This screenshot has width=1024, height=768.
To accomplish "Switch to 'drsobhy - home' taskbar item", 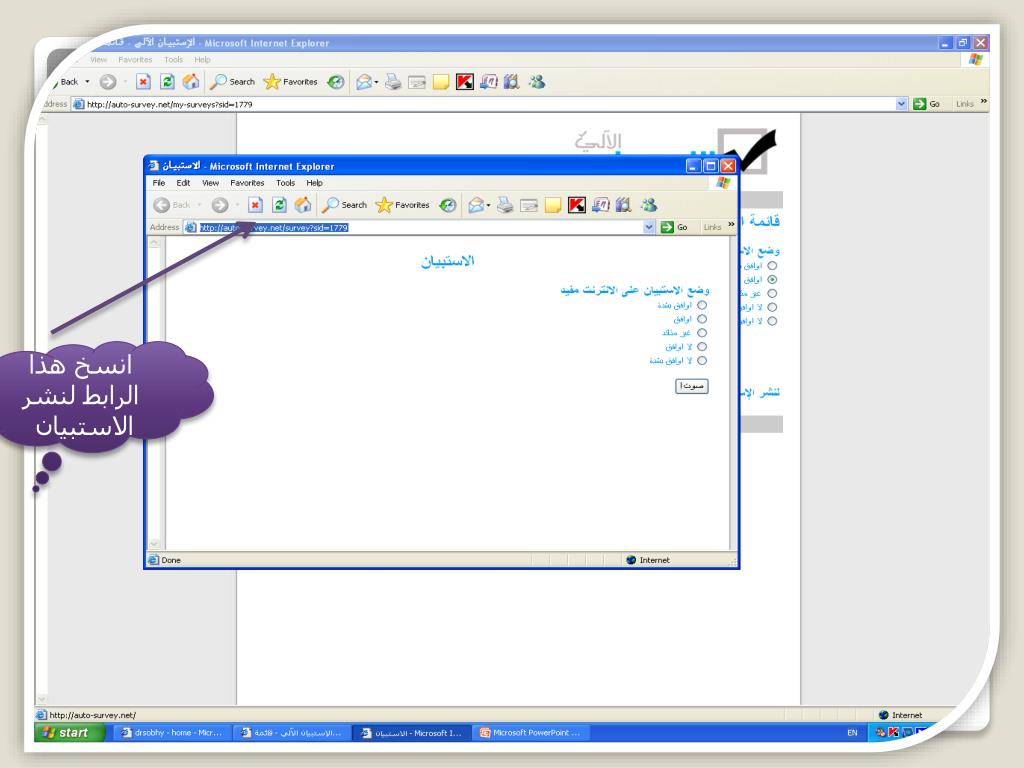I will point(172,733).
